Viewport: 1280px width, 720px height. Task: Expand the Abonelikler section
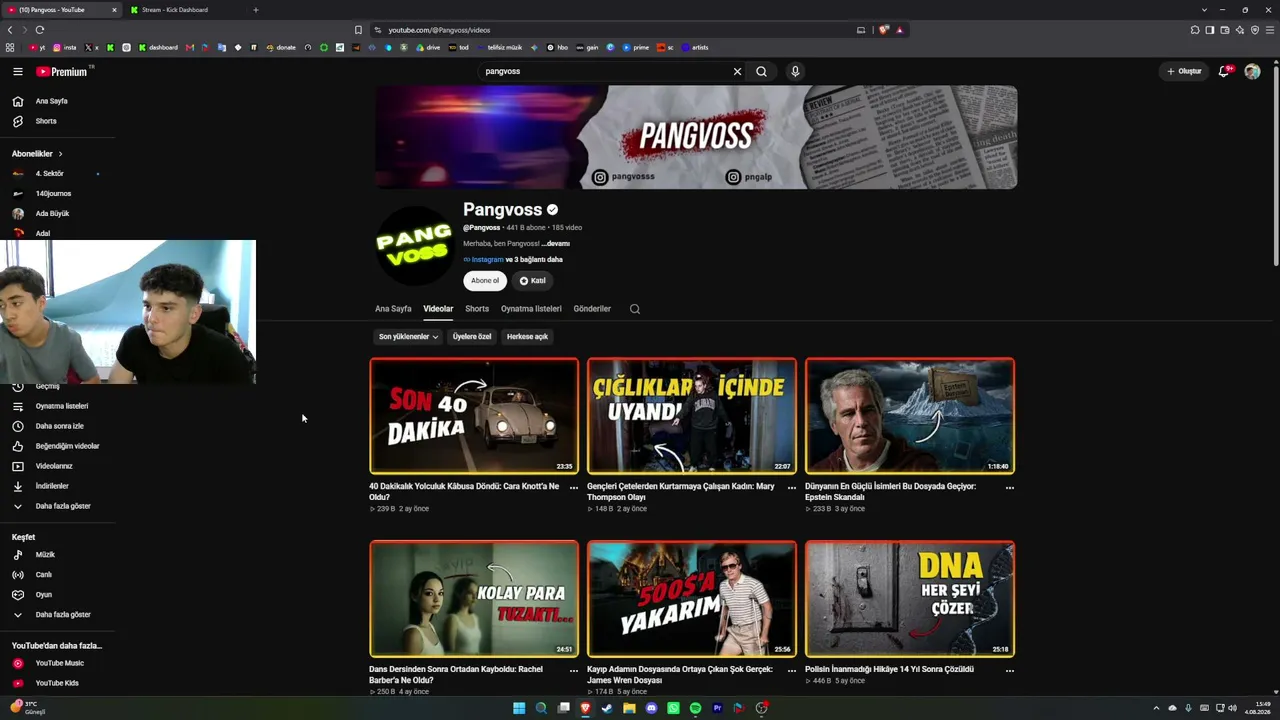click(x=37, y=154)
